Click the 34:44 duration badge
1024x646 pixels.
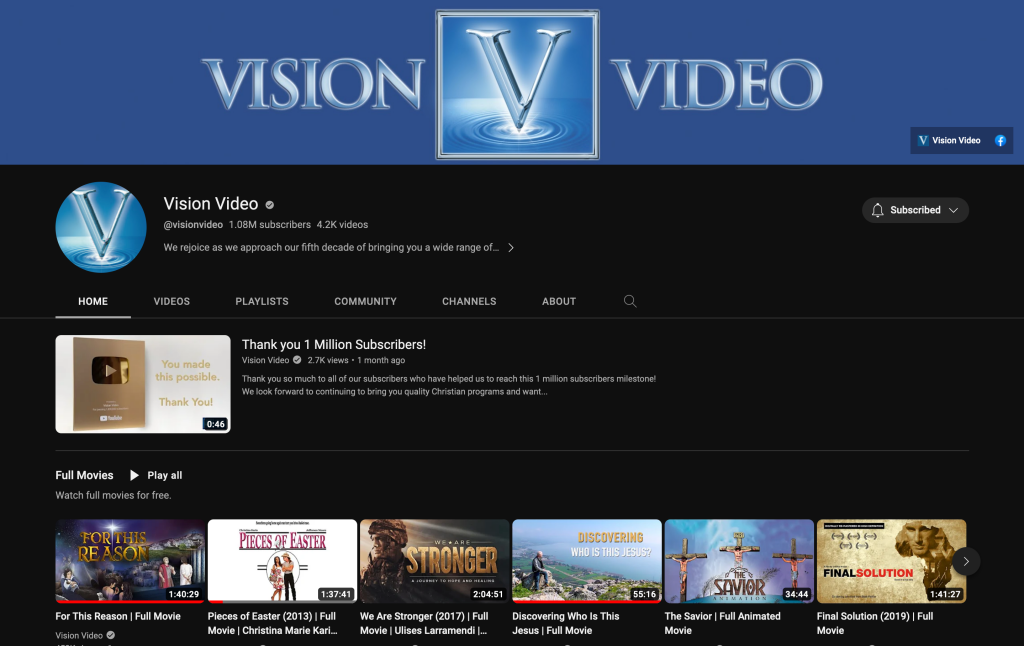pos(797,594)
